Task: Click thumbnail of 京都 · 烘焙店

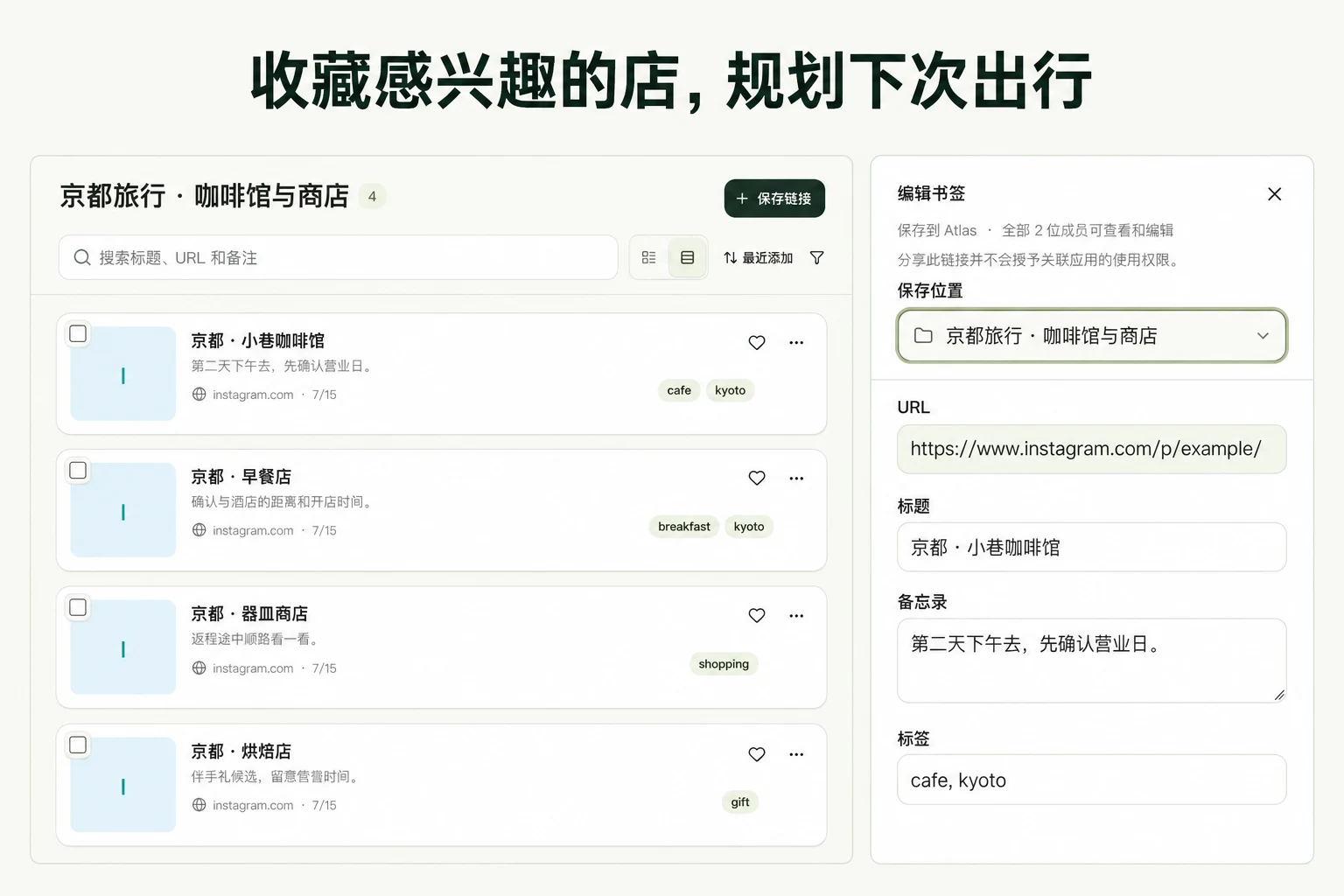Action: tap(123, 785)
